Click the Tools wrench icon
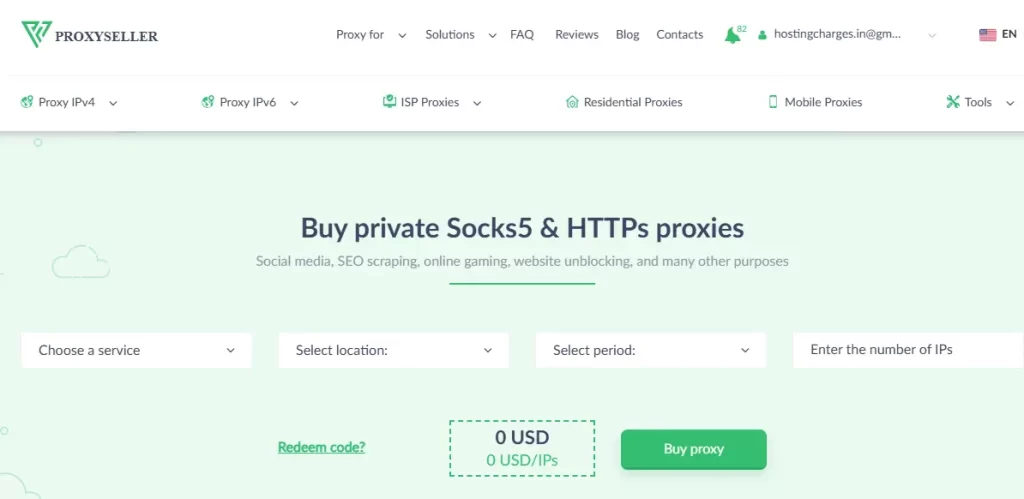 [952, 102]
